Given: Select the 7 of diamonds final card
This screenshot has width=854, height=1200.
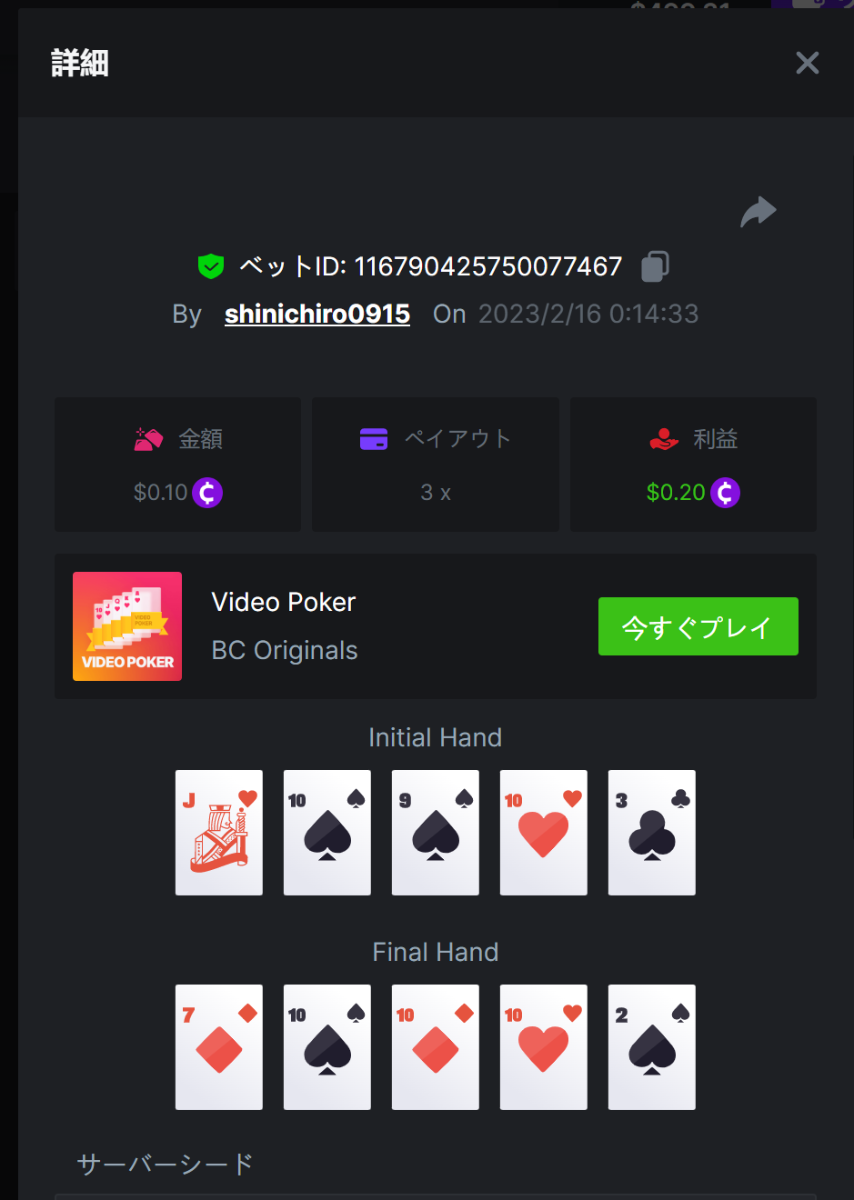Looking at the screenshot, I should (x=219, y=1047).
